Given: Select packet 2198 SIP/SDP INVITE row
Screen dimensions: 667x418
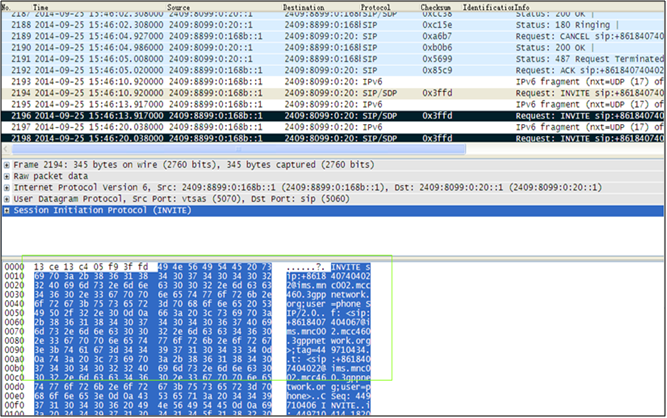Looking at the screenshot, I should point(333,138).
